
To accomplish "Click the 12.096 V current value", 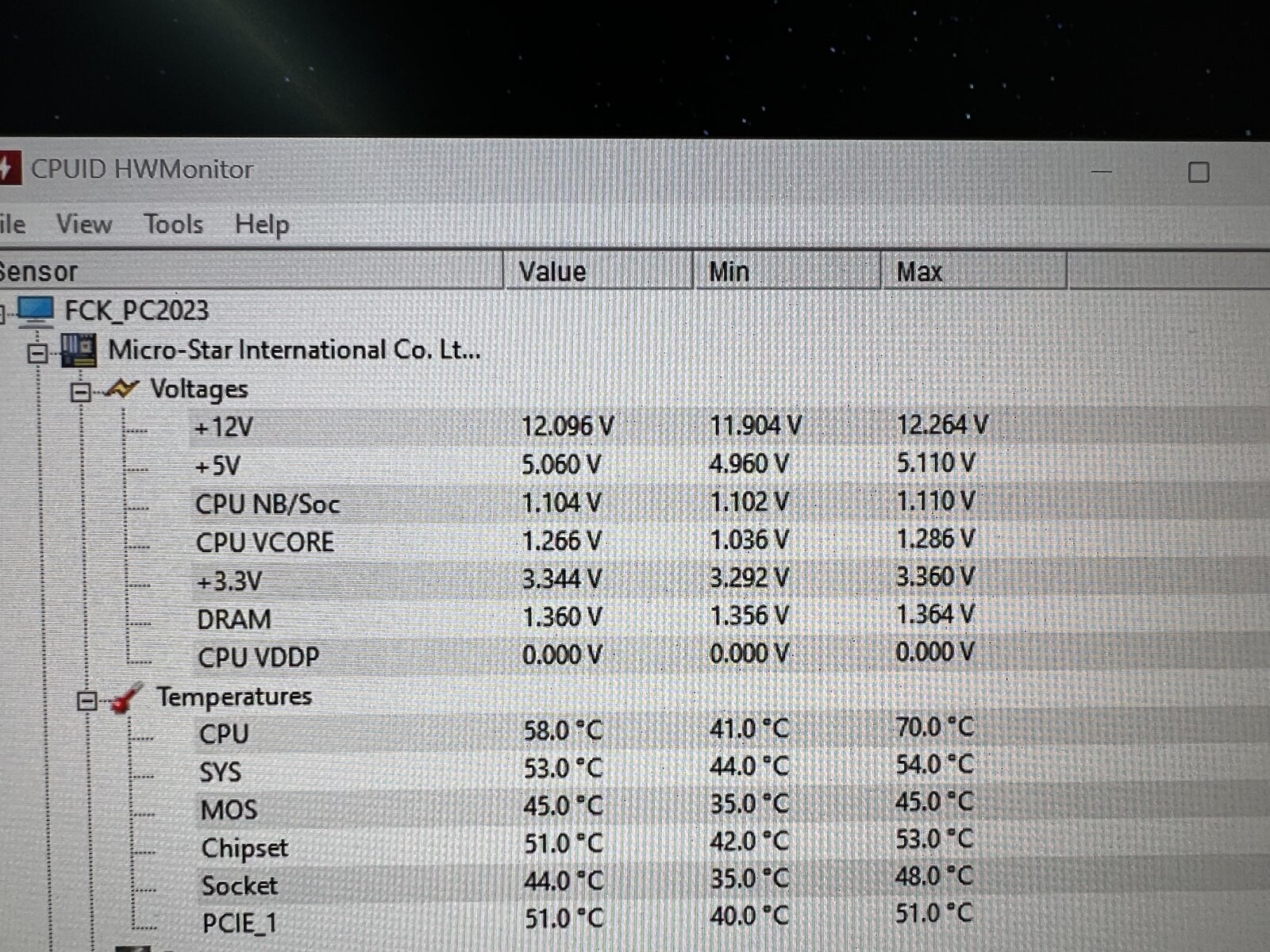I will [x=568, y=426].
